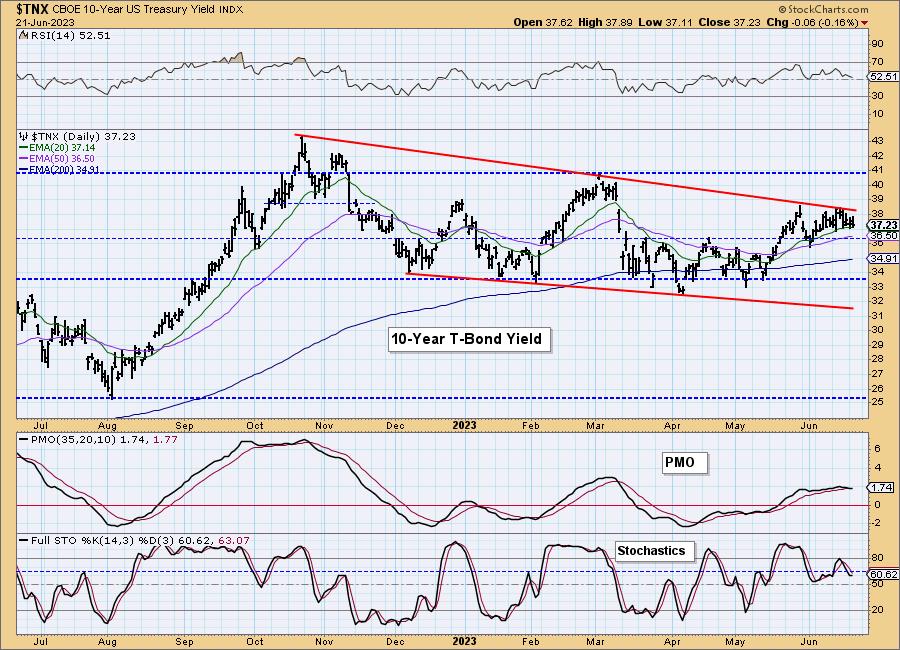Click the RSI current value tag 52.51
The height and width of the screenshot is (650, 900).
coord(883,76)
